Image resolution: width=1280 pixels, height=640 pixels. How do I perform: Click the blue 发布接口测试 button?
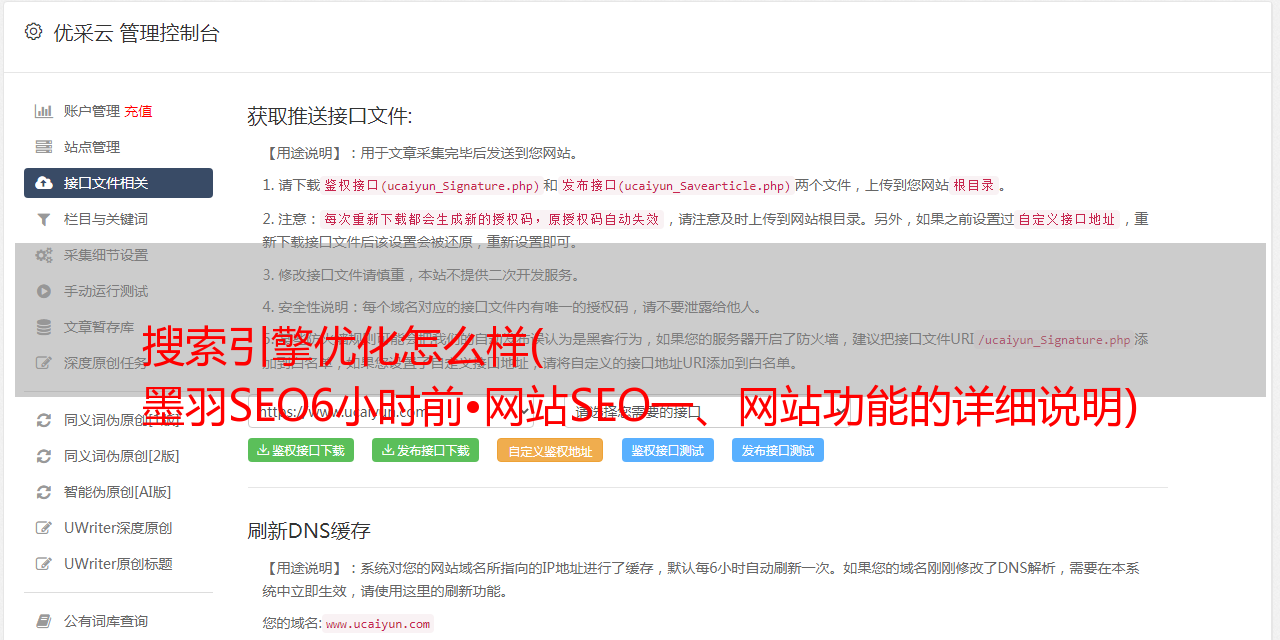click(778, 450)
